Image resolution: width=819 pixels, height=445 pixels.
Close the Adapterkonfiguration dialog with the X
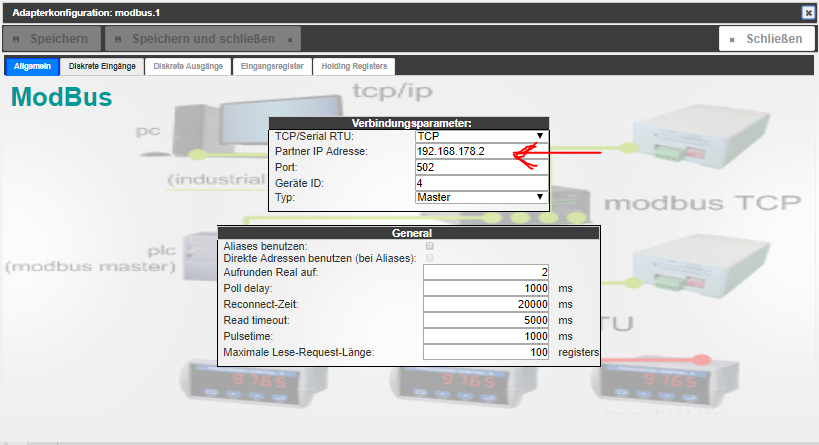808,13
